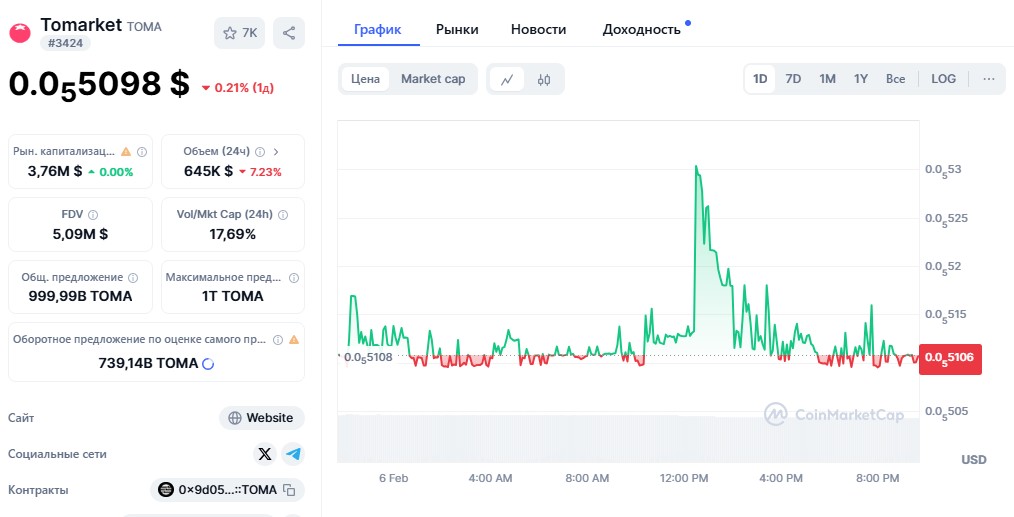This screenshot has width=1014, height=517.
Task: Click the 739,14B TOMA circulating value
Action: pos(148,363)
